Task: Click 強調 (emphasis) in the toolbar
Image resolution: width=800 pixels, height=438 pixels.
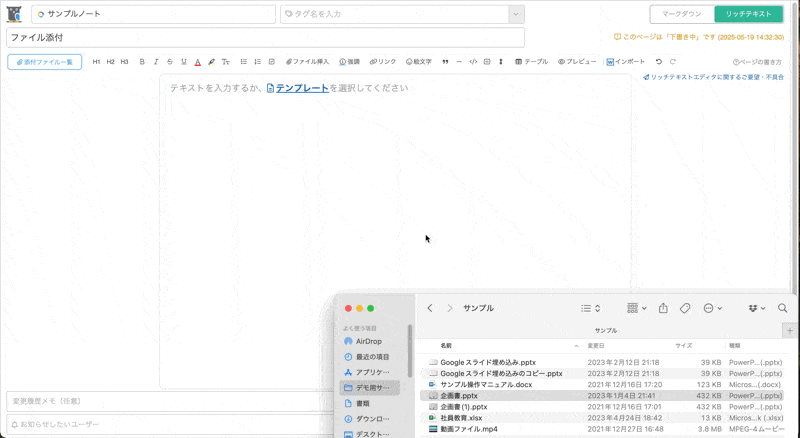Action: (x=349, y=62)
